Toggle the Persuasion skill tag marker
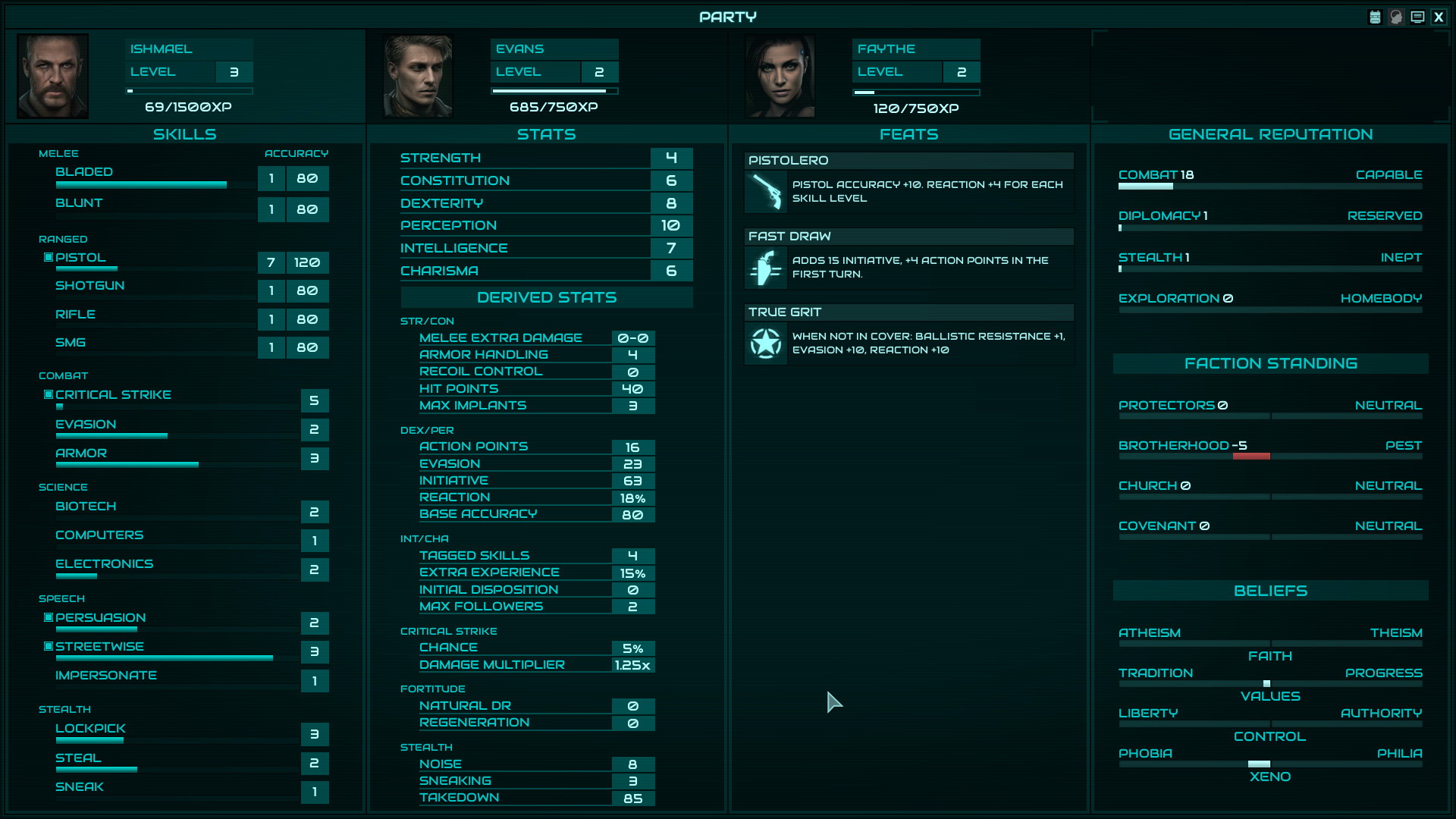The image size is (1456, 819). click(x=46, y=617)
